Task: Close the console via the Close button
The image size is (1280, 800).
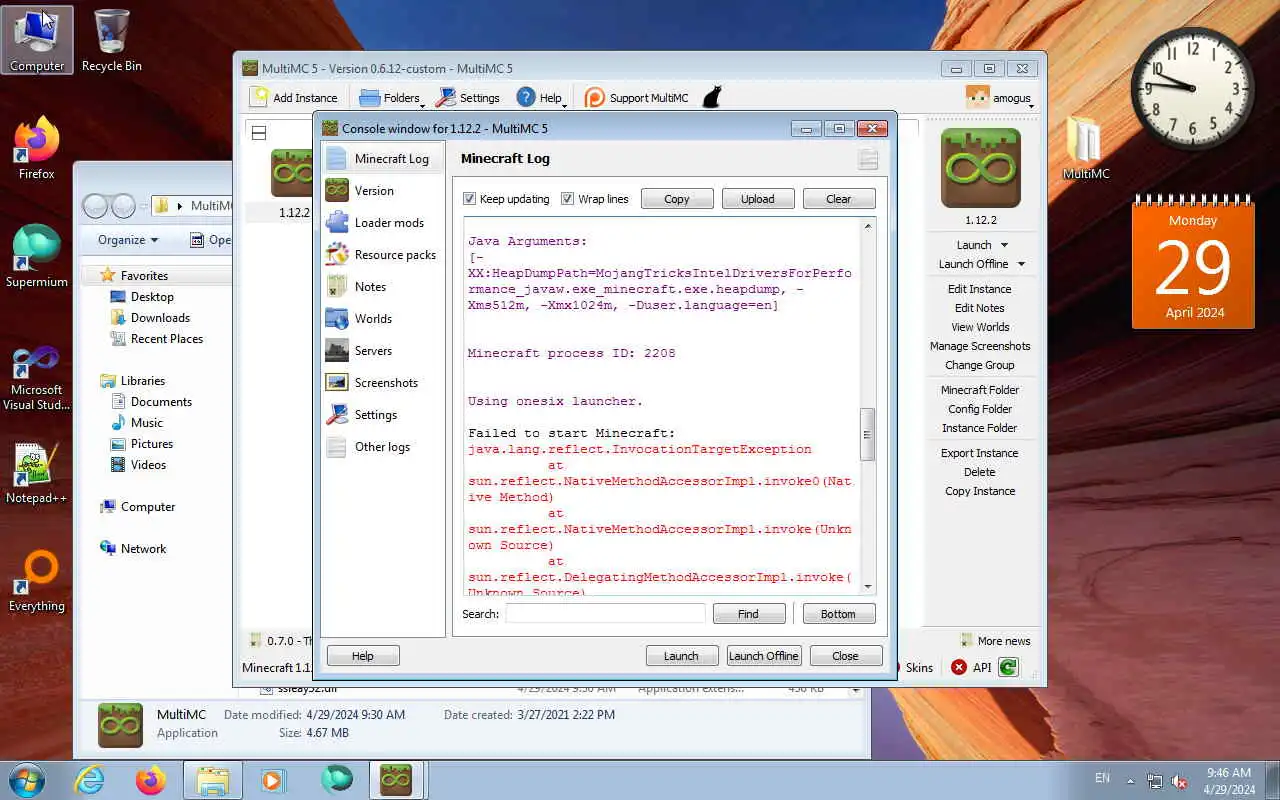Action: pyautogui.click(x=845, y=656)
